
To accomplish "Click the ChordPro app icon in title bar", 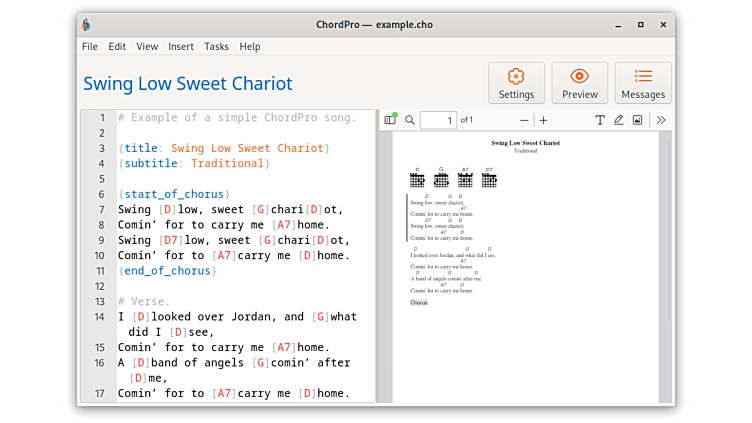I will 87,24.
